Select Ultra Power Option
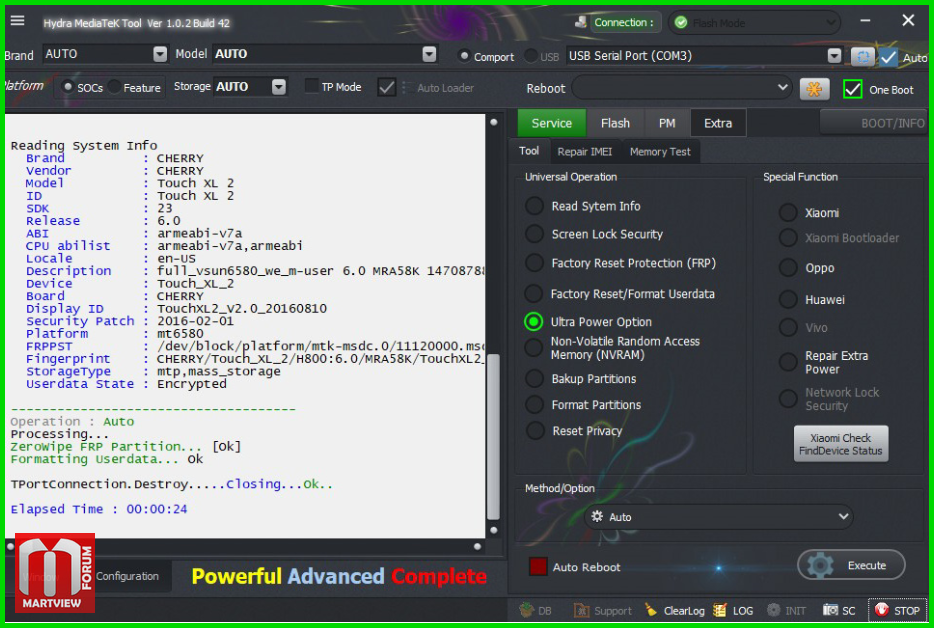This screenshot has height=628, width=934. coord(534,322)
